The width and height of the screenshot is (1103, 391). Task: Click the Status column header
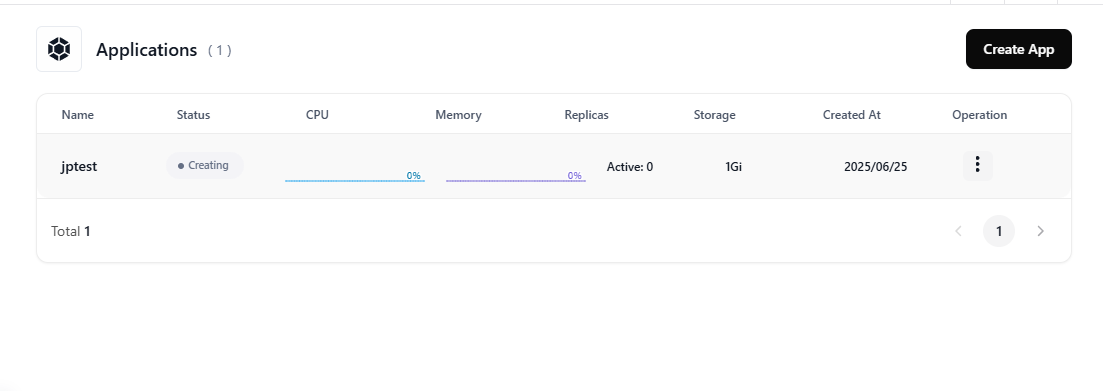point(193,115)
